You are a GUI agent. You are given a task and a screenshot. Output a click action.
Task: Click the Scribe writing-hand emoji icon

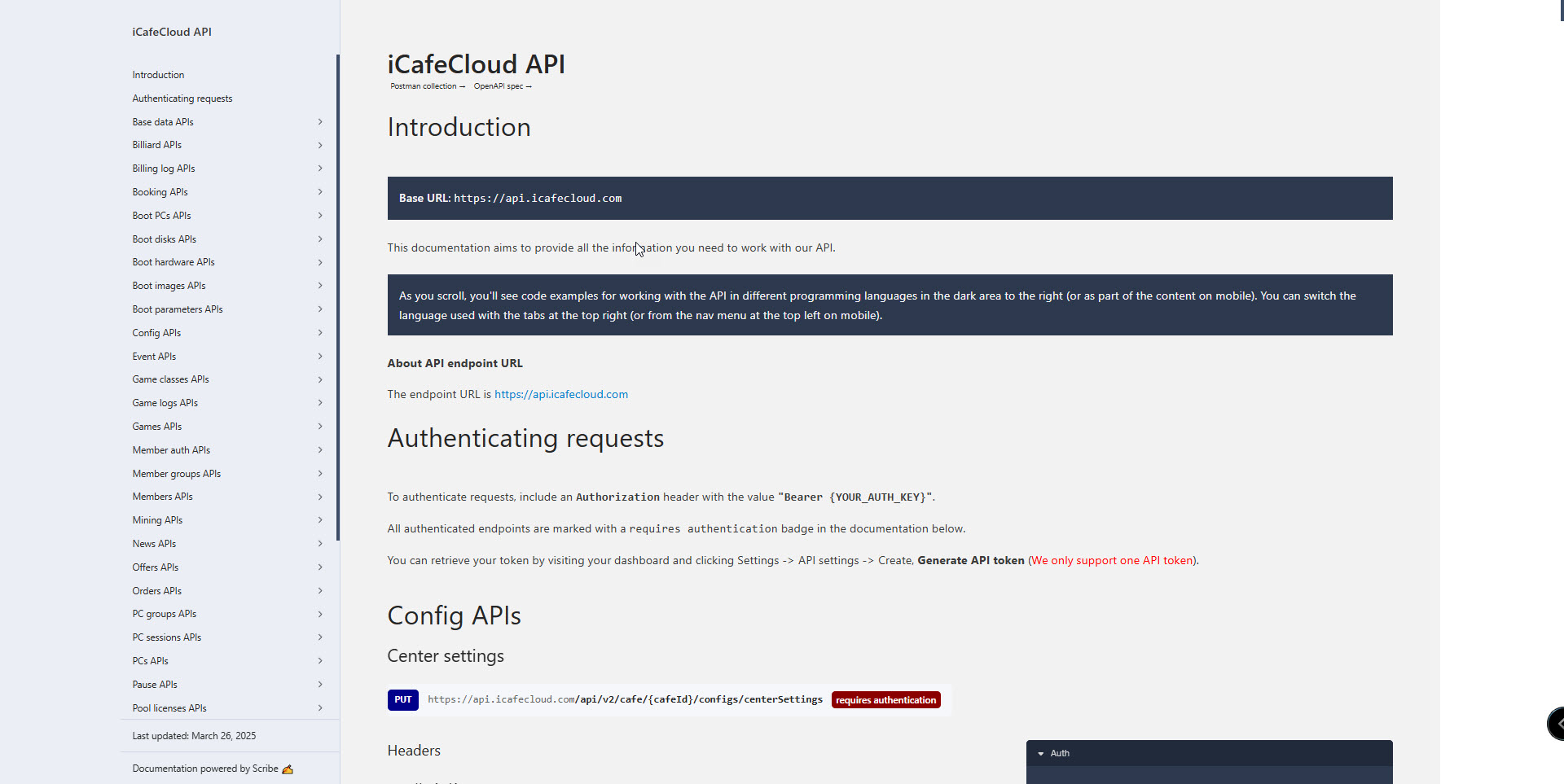pyautogui.click(x=288, y=769)
